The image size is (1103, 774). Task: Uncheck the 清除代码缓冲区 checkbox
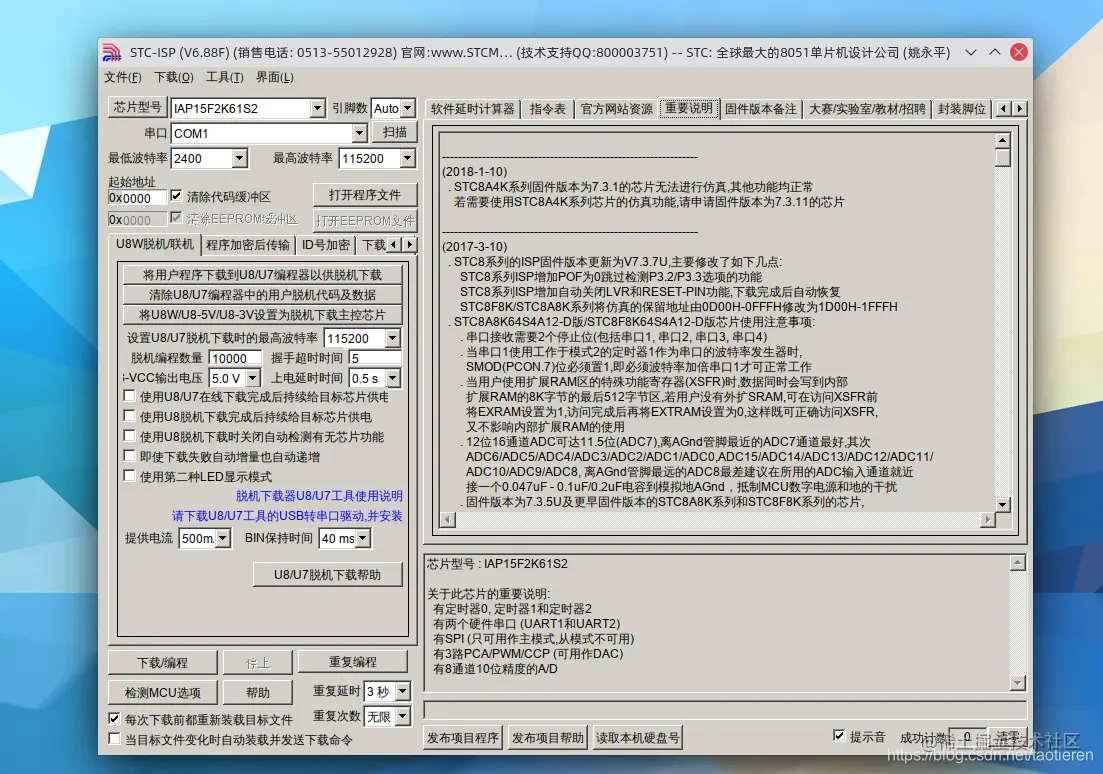pos(176,197)
